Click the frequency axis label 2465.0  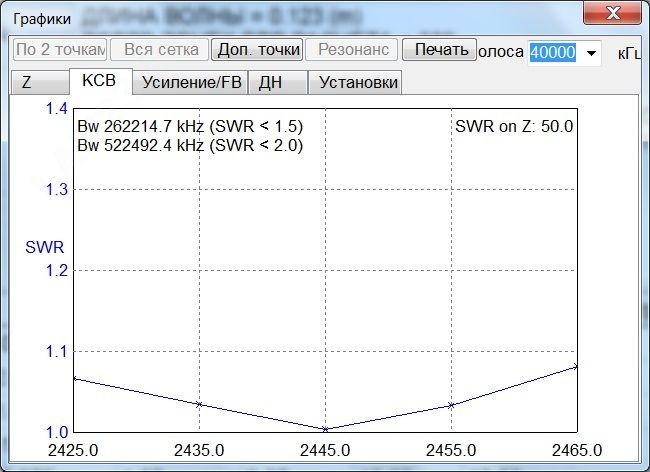tap(577, 450)
